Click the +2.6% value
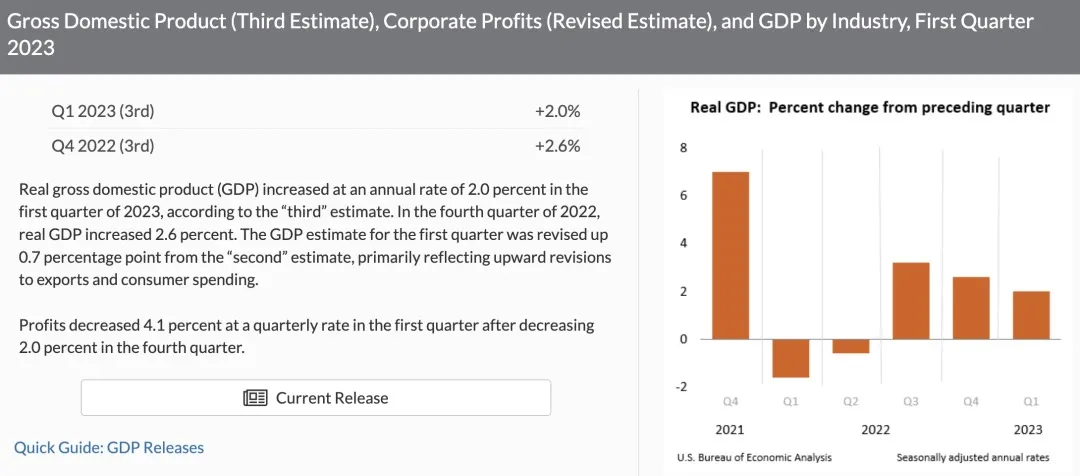Screen dimensions: 1080x476 (557, 146)
